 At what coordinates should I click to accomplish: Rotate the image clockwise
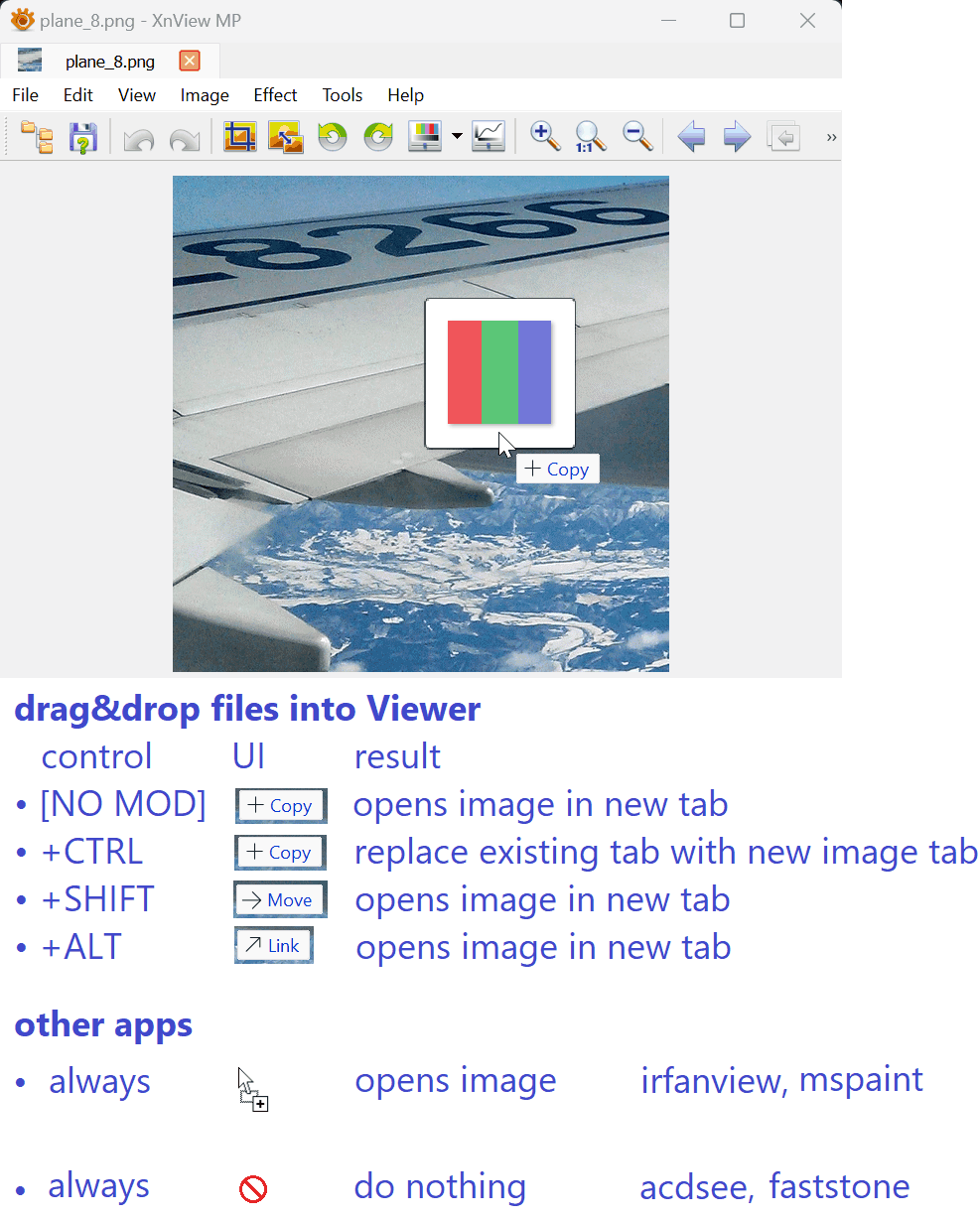(x=378, y=137)
